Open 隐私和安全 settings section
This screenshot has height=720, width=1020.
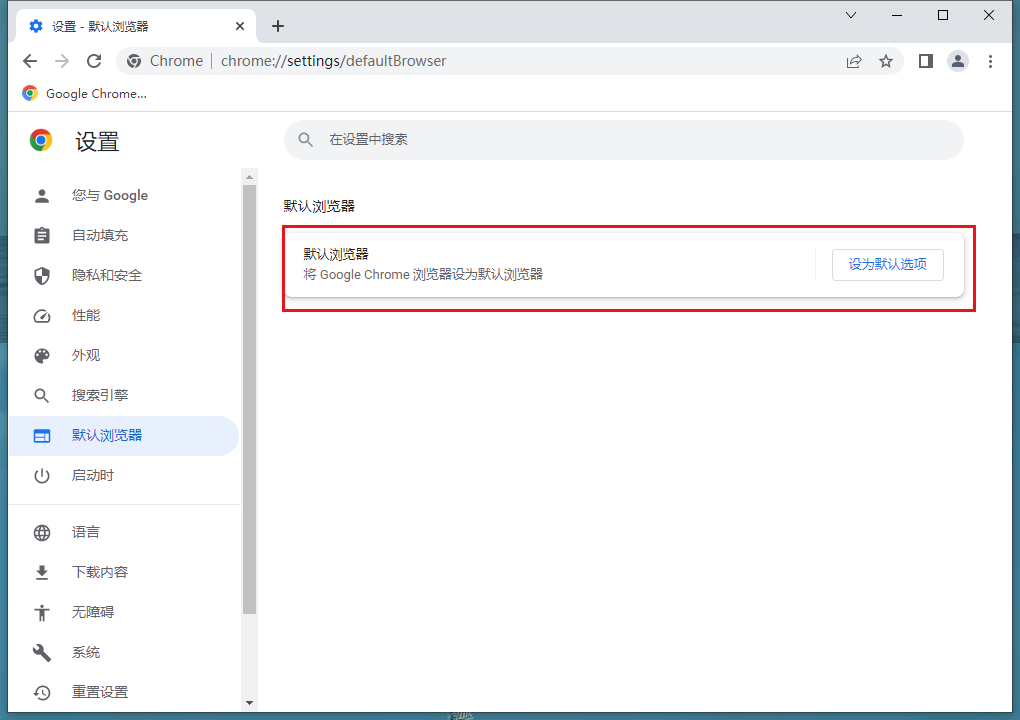click(x=124, y=275)
